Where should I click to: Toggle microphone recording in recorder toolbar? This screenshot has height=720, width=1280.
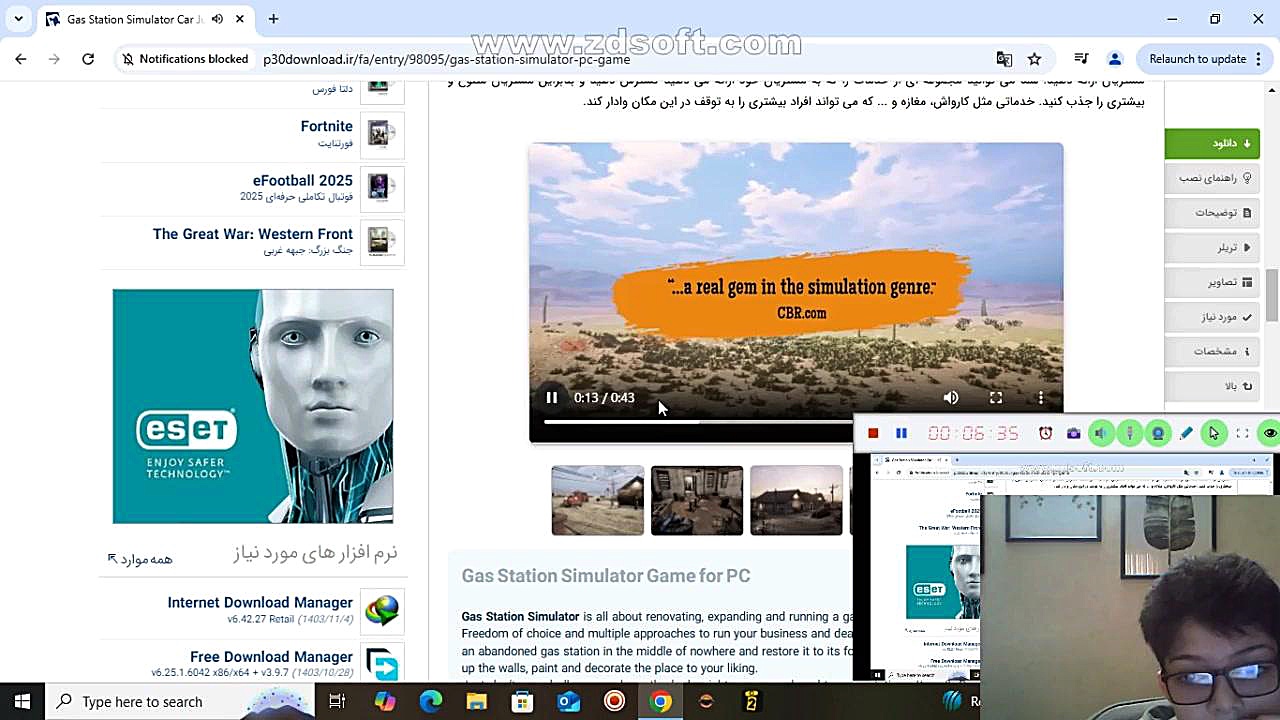tap(1130, 433)
